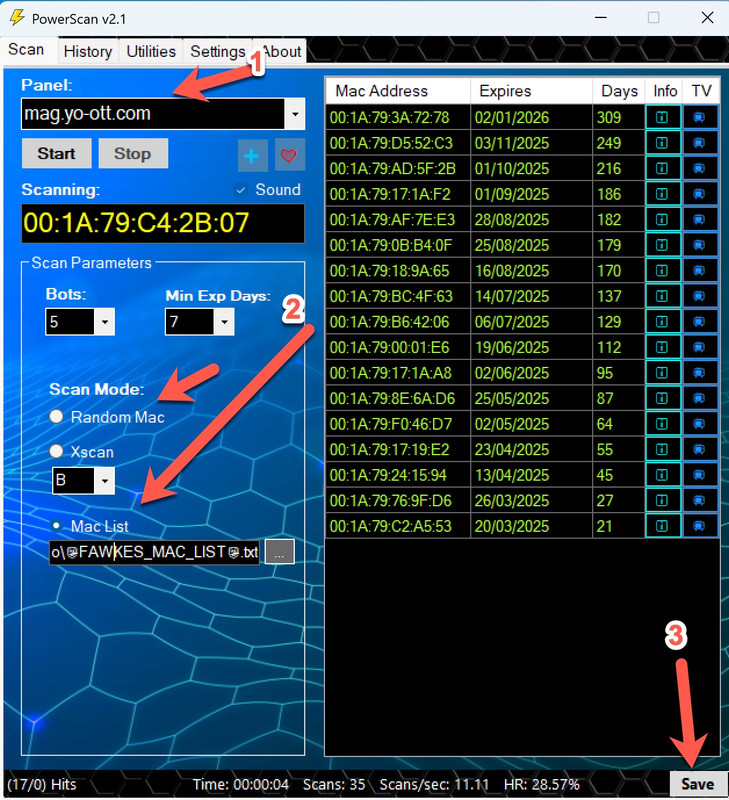
Task: Switch to the History tab
Action: (88, 52)
